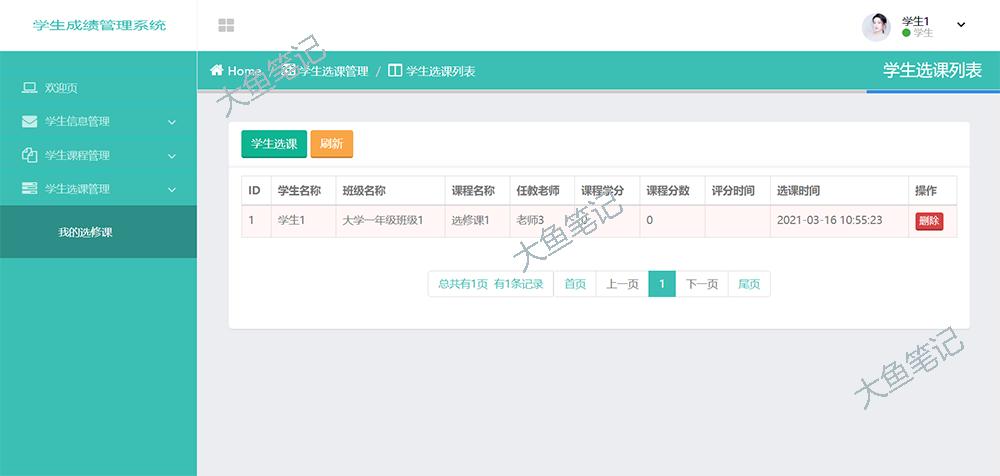Viewport: 1000px width, 476px height.
Task: Select page 1 in pagination
Action: [662, 284]
